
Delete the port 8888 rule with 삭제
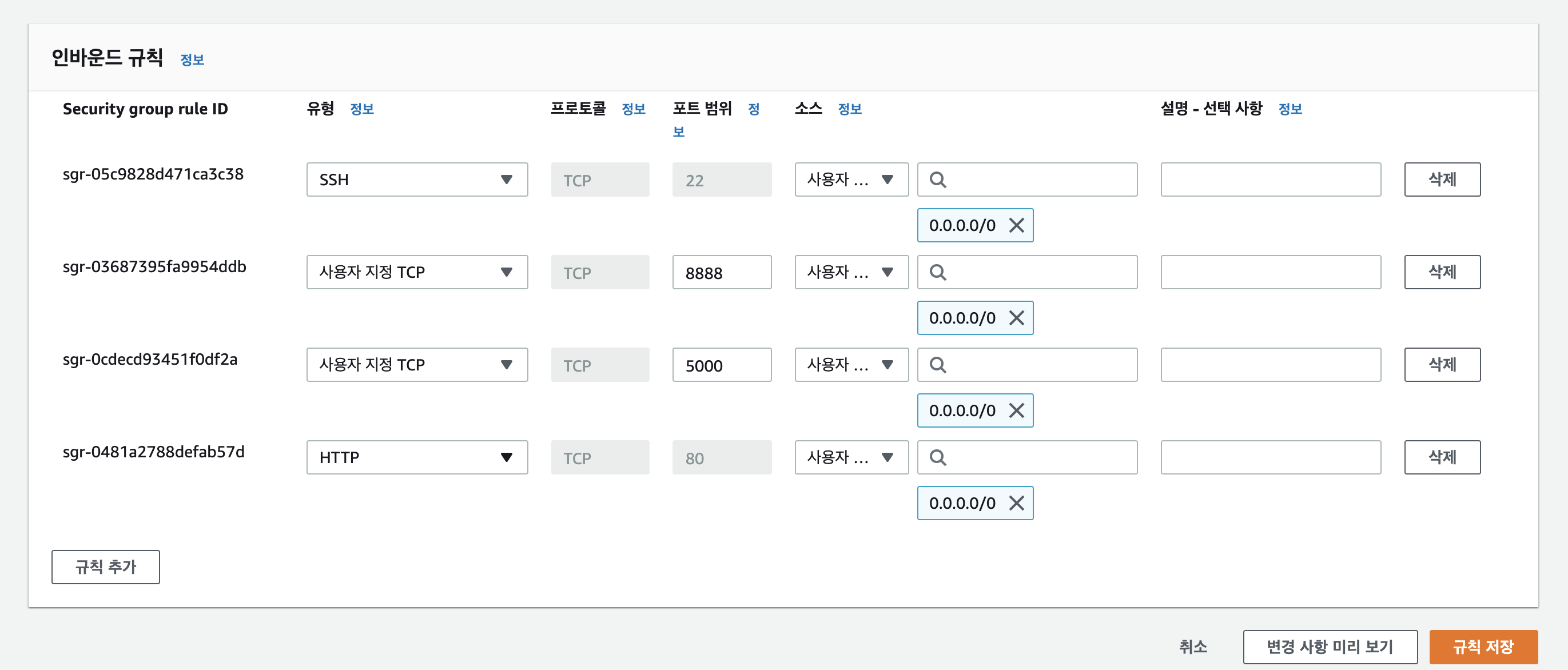tap(1442, 272)
